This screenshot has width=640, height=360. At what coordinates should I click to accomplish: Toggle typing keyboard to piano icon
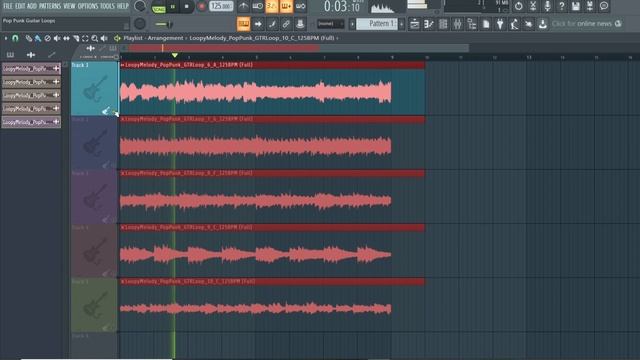click(243, 24)
